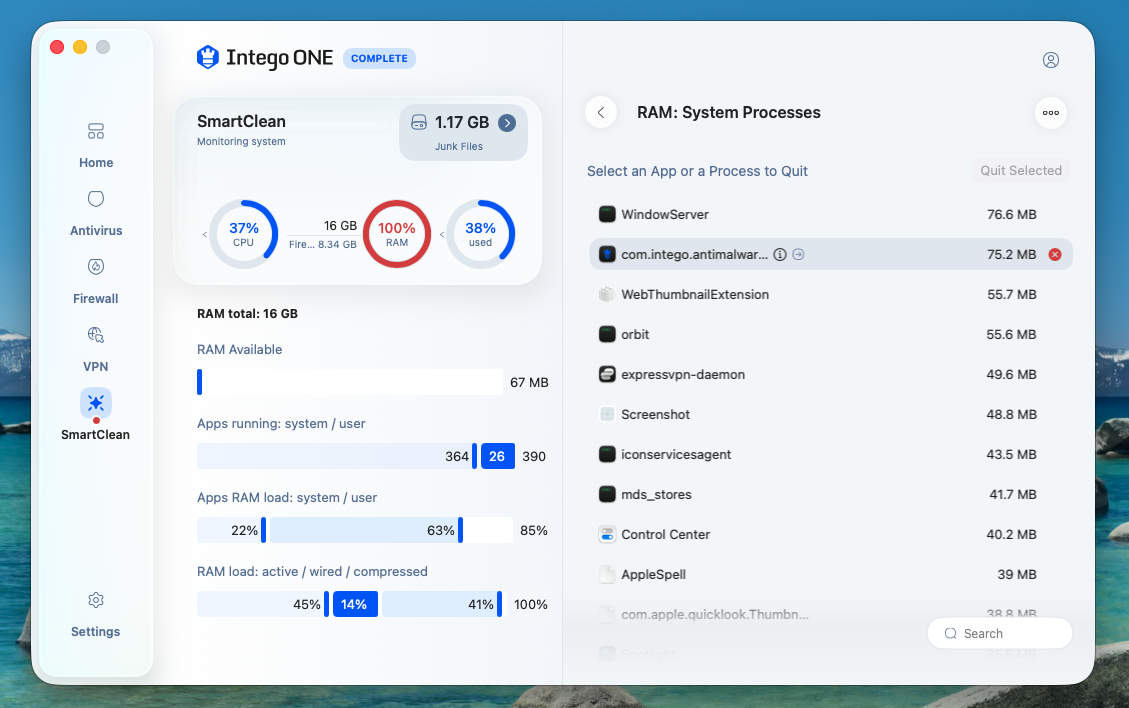The image size is (1129, 708).
Task: Select the 100% RAM gauge
Action: 397,234
